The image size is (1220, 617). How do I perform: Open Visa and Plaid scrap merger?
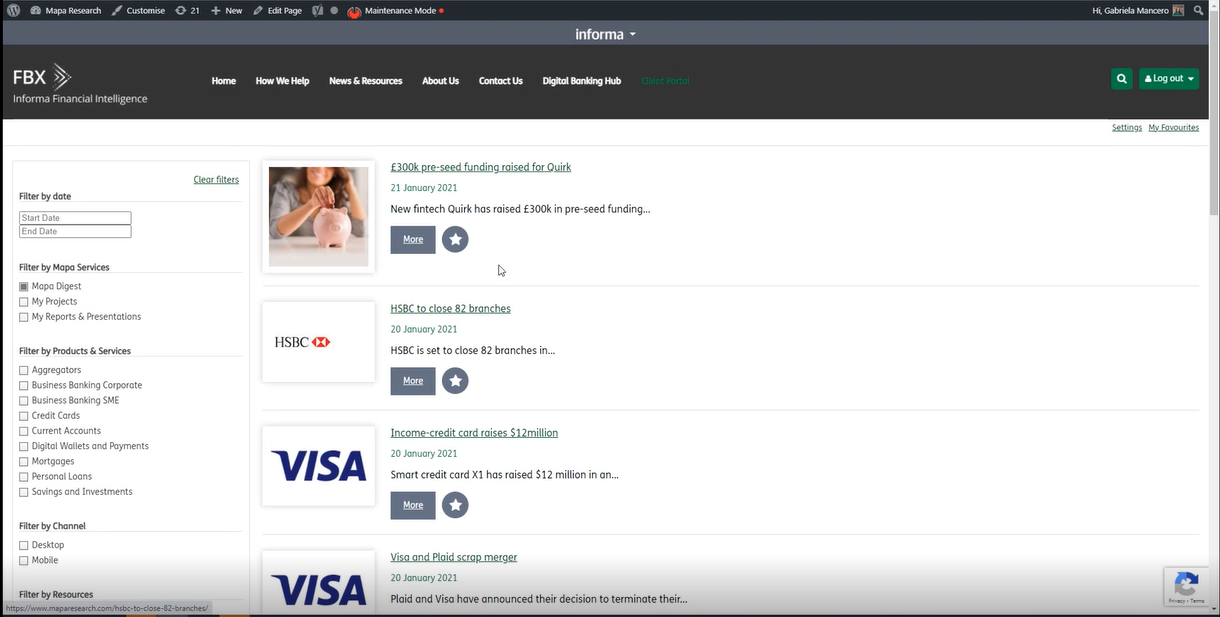point(454,557)
